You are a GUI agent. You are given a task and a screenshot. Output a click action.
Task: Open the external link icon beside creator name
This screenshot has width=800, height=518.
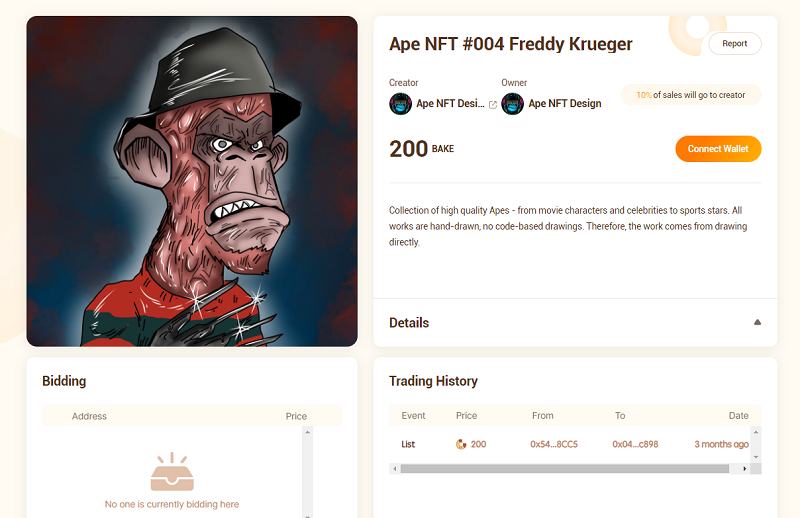pos(493,104)
